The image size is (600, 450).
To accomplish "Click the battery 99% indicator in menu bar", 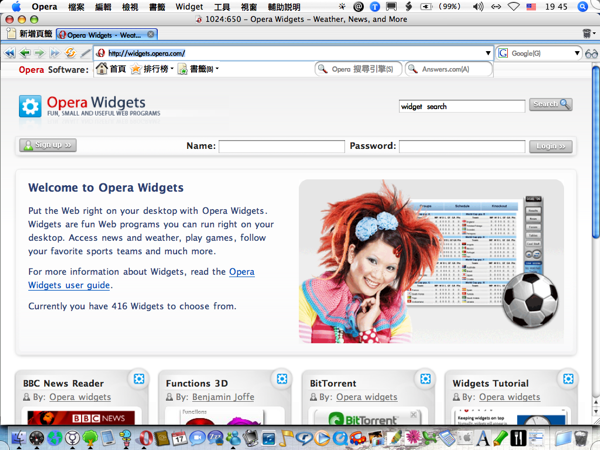I will (440, 7).
